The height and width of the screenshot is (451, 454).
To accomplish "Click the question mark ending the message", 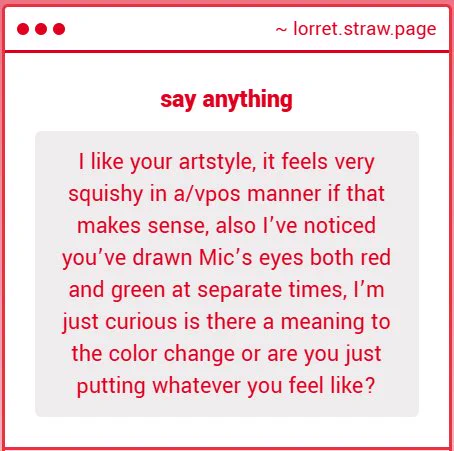I will click(370, 385).
